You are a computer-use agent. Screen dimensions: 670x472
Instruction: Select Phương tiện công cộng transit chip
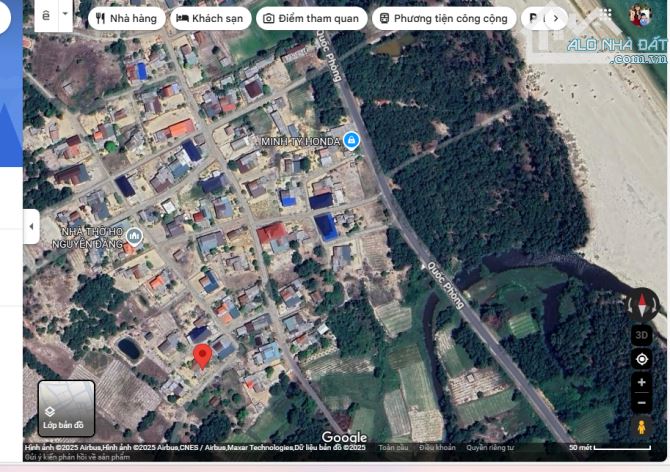click(444, 18)
